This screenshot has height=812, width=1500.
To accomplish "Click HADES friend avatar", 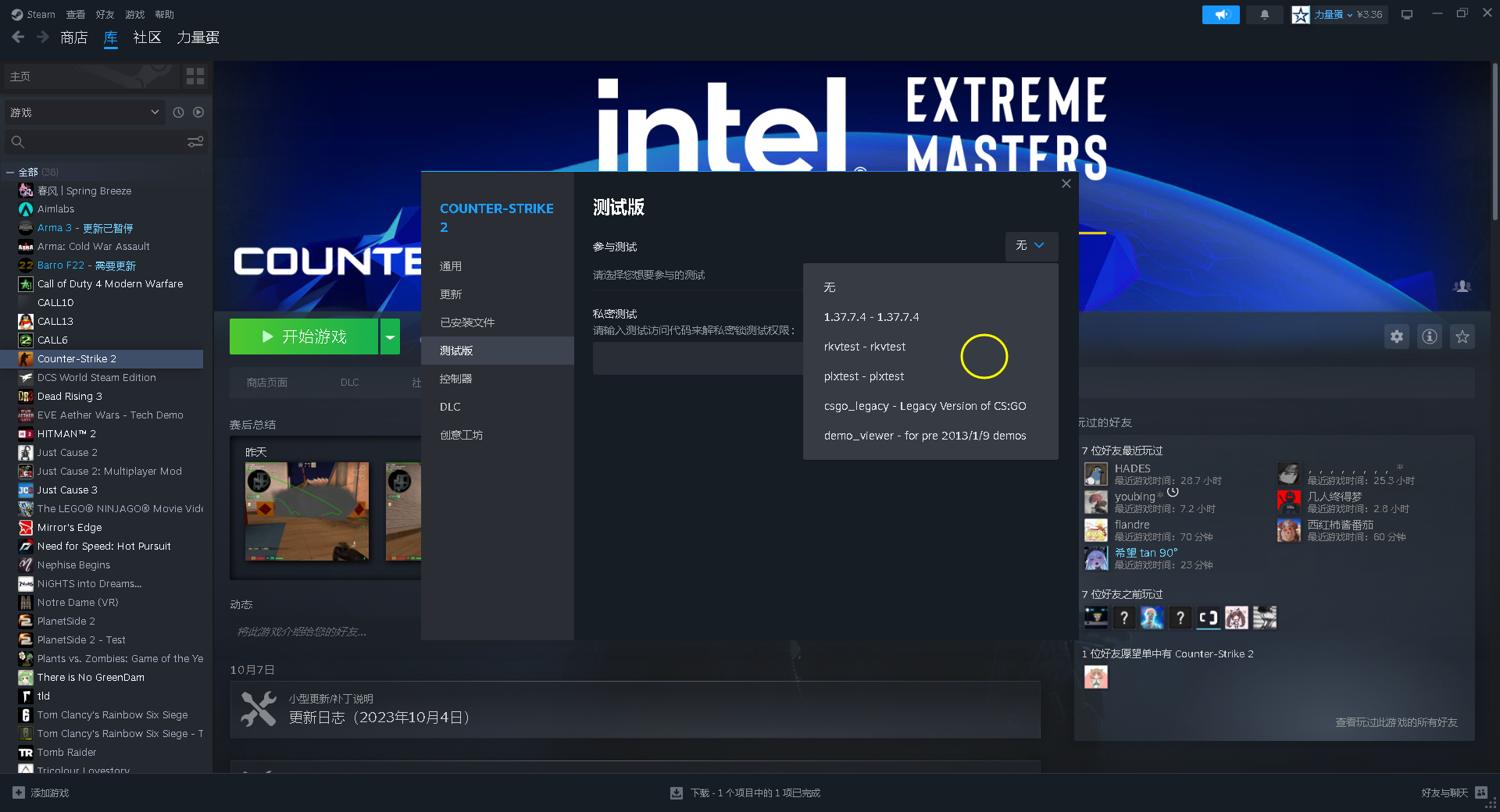I will pos(1096,474).
